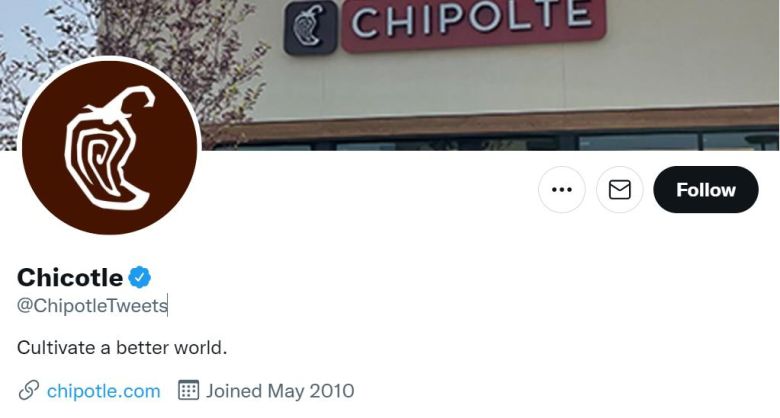Follow the Chicotle account
Image resolution: width=780 pixels, height=418 pixels.
pos(705,190)
